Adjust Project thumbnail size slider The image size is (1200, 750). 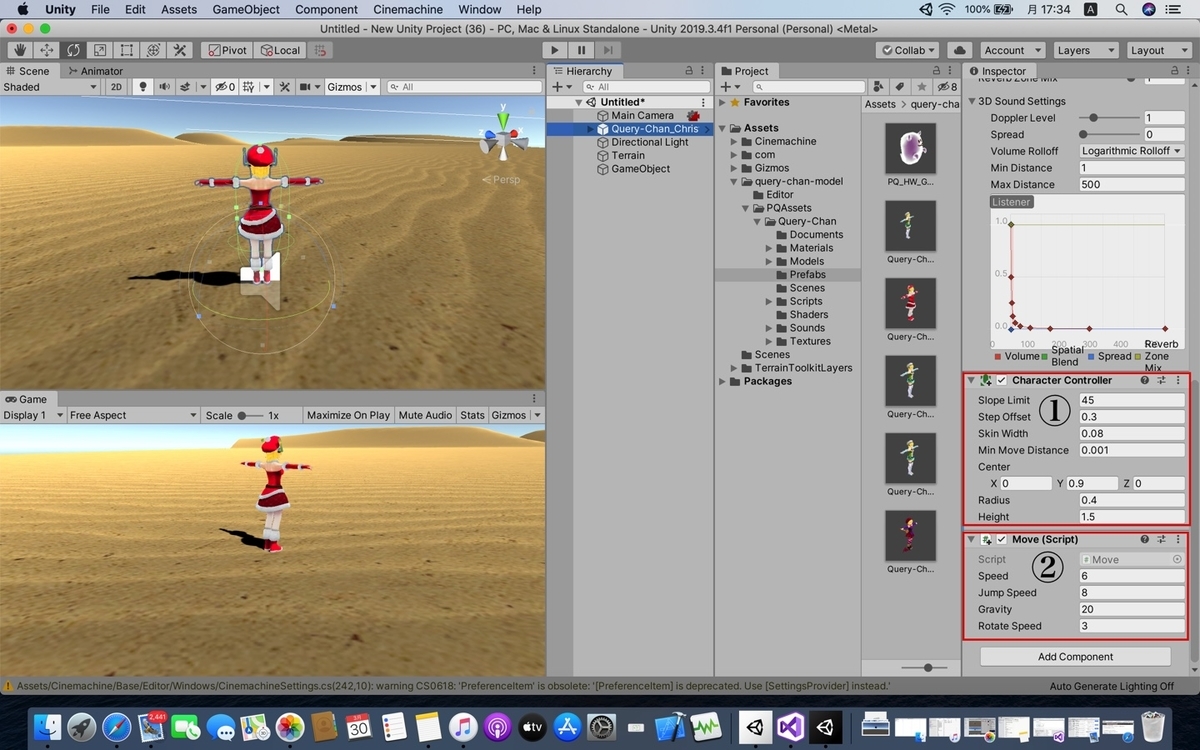928,667
